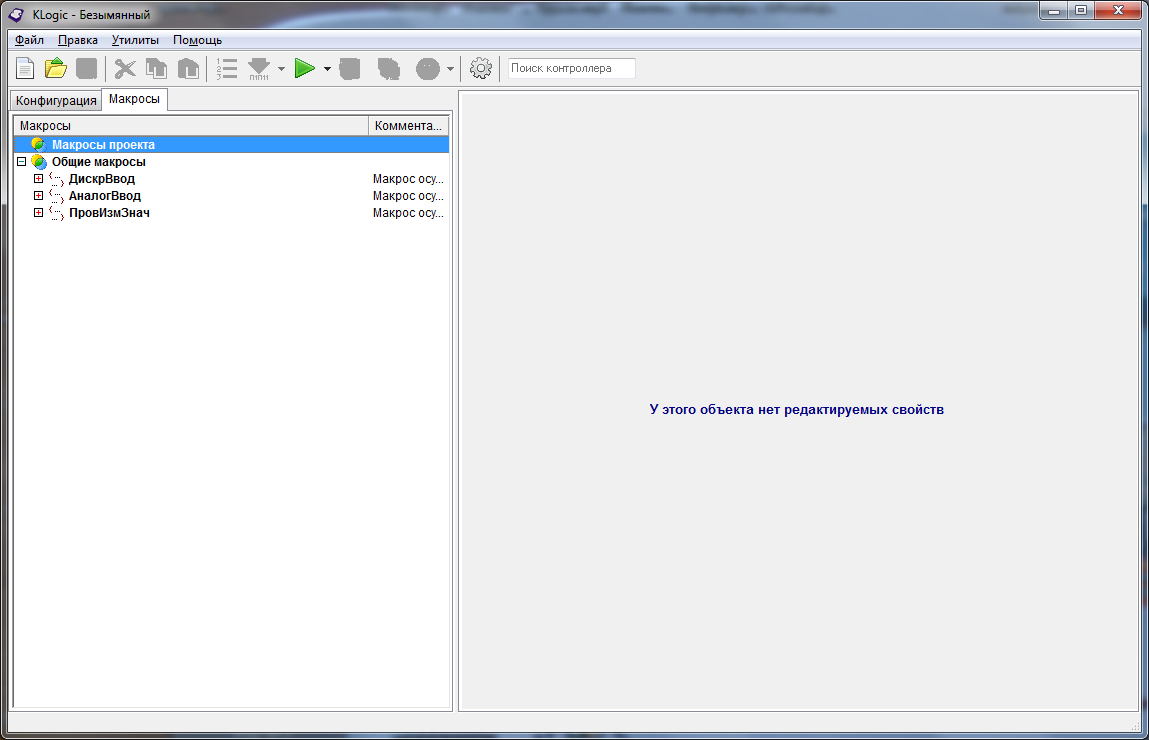Switch to the Конфигурация tab
Image resolution: width=1149 pixels, height=740 pixels.
[56, 101]
